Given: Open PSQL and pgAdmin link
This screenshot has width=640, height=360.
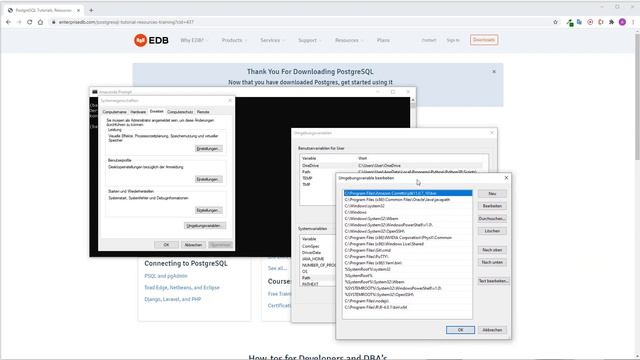Looking at the screenshot, I should (166, 276).
